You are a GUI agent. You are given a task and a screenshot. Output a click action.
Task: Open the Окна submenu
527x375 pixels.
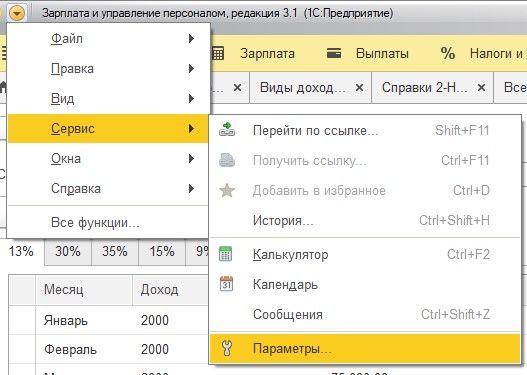pyautogui.click(x=108, y=158)
